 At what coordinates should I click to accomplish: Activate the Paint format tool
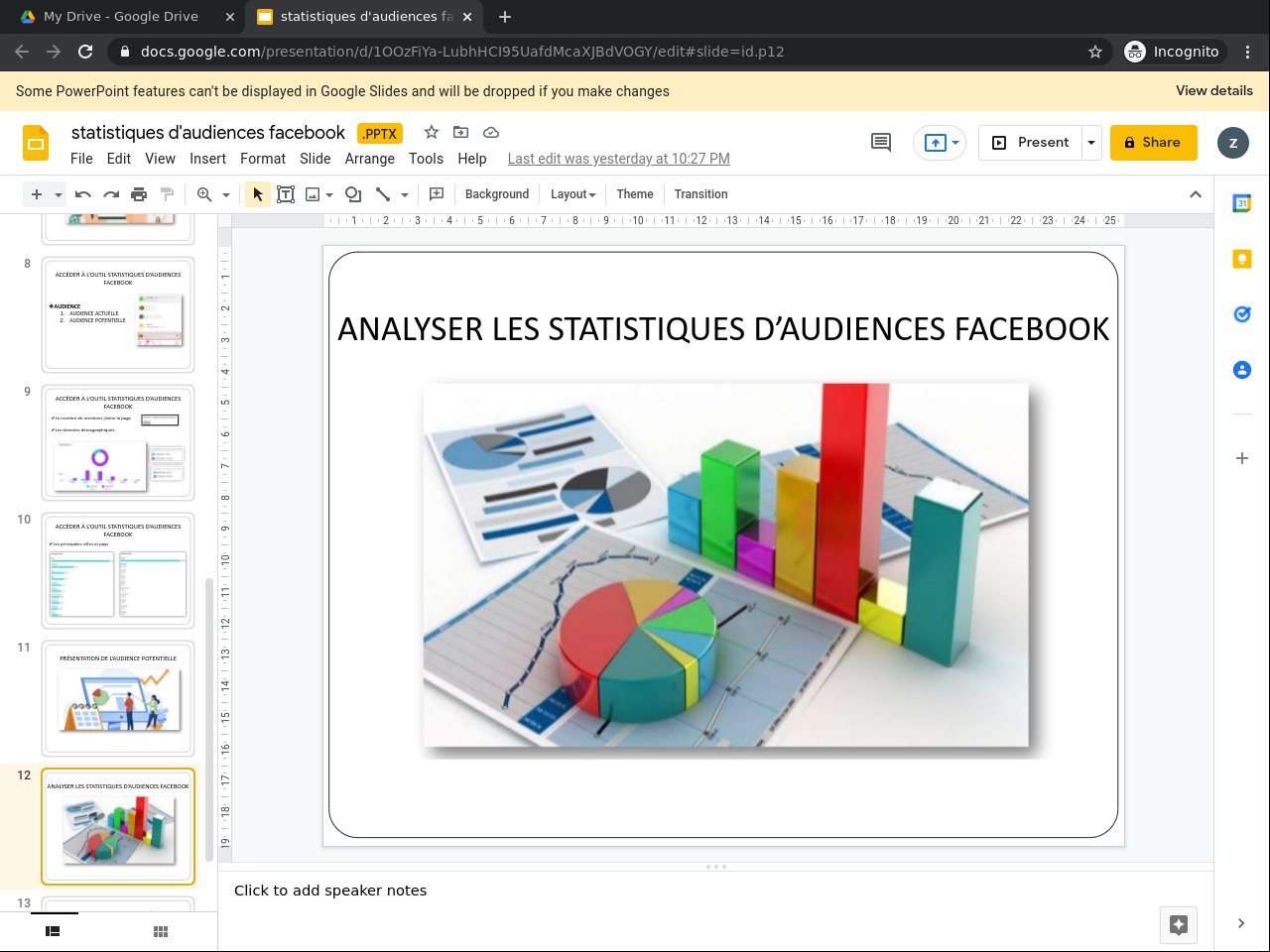point(167,194)
